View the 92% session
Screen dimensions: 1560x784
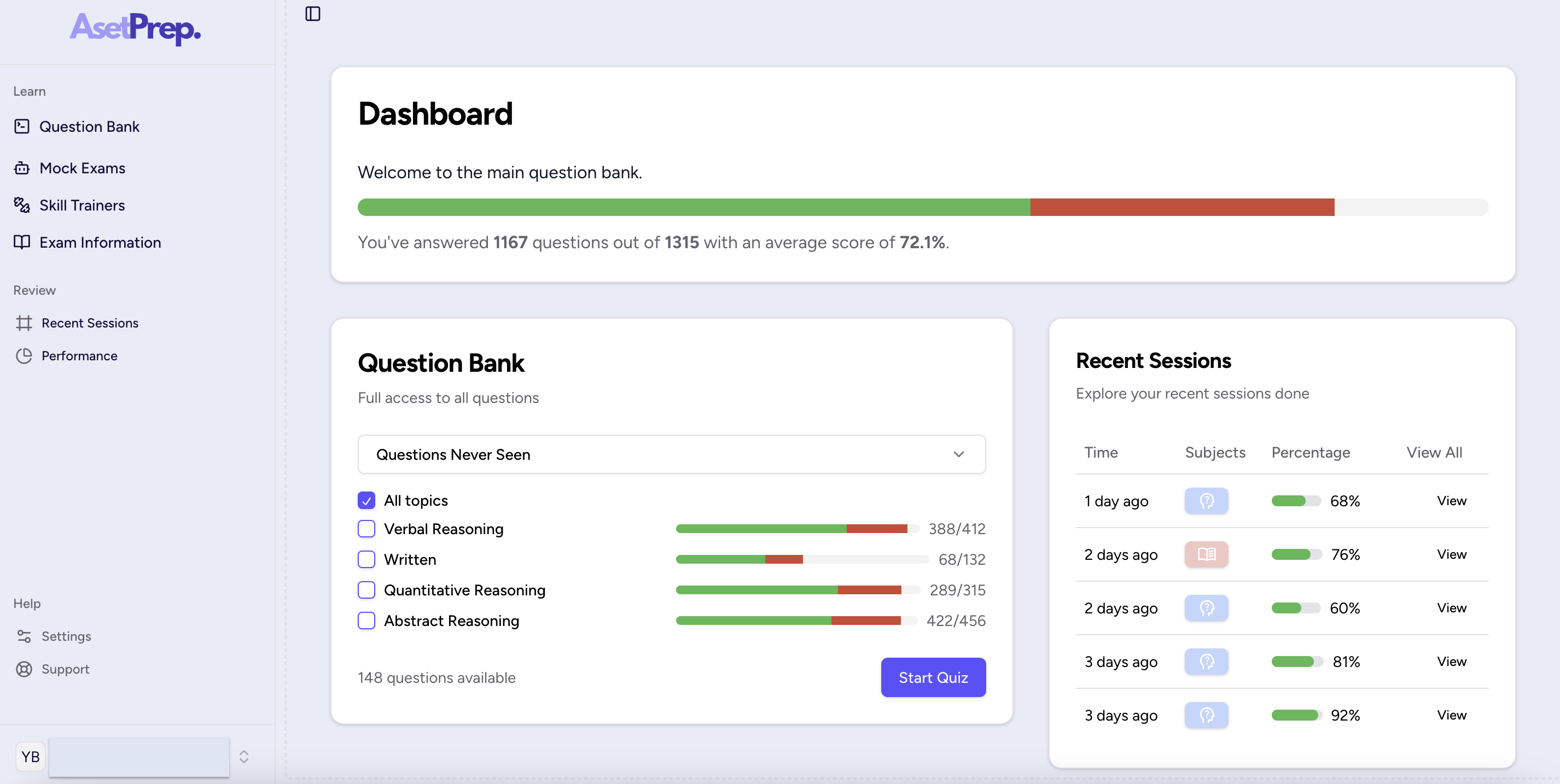[x=1452, y=715]
